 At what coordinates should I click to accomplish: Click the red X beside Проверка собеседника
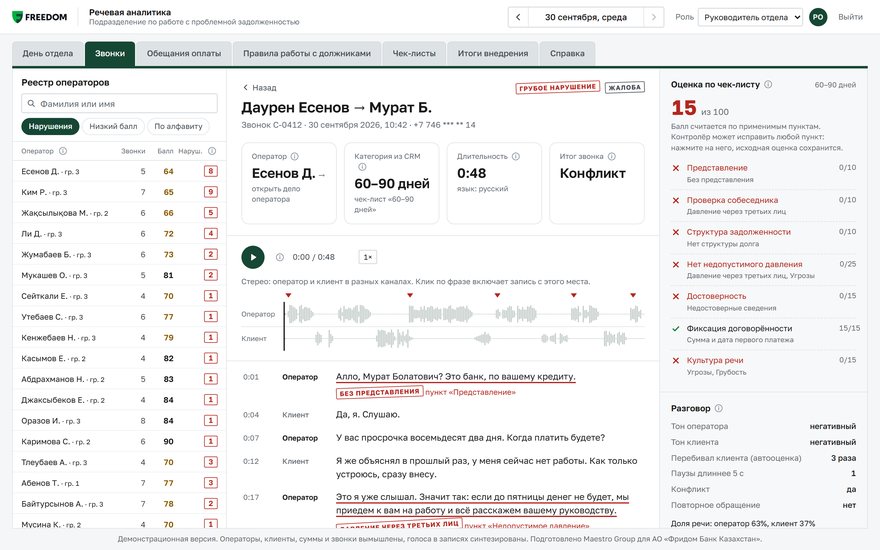pyautogui.click(x=676, y=200)
